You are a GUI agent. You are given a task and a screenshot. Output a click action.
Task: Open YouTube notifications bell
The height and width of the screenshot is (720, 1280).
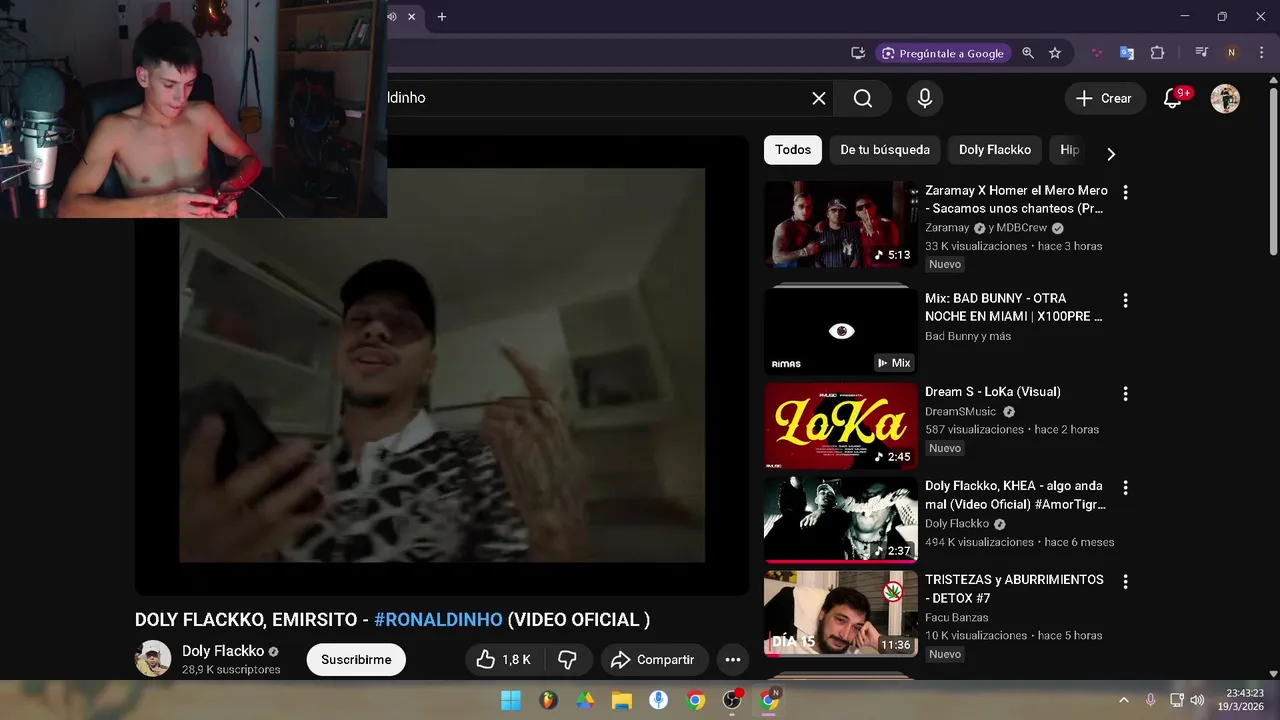[x=1173, y=98]
